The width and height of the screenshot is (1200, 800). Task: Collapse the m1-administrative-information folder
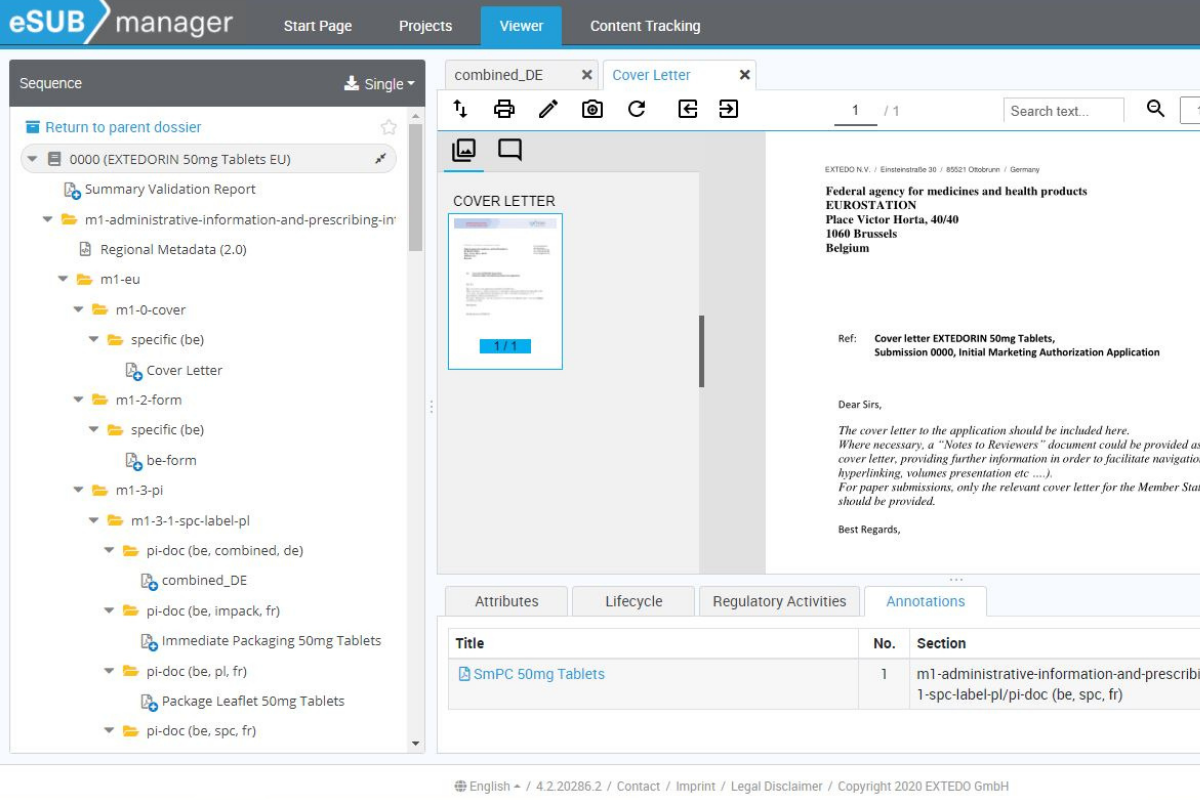tap(47, 219)
